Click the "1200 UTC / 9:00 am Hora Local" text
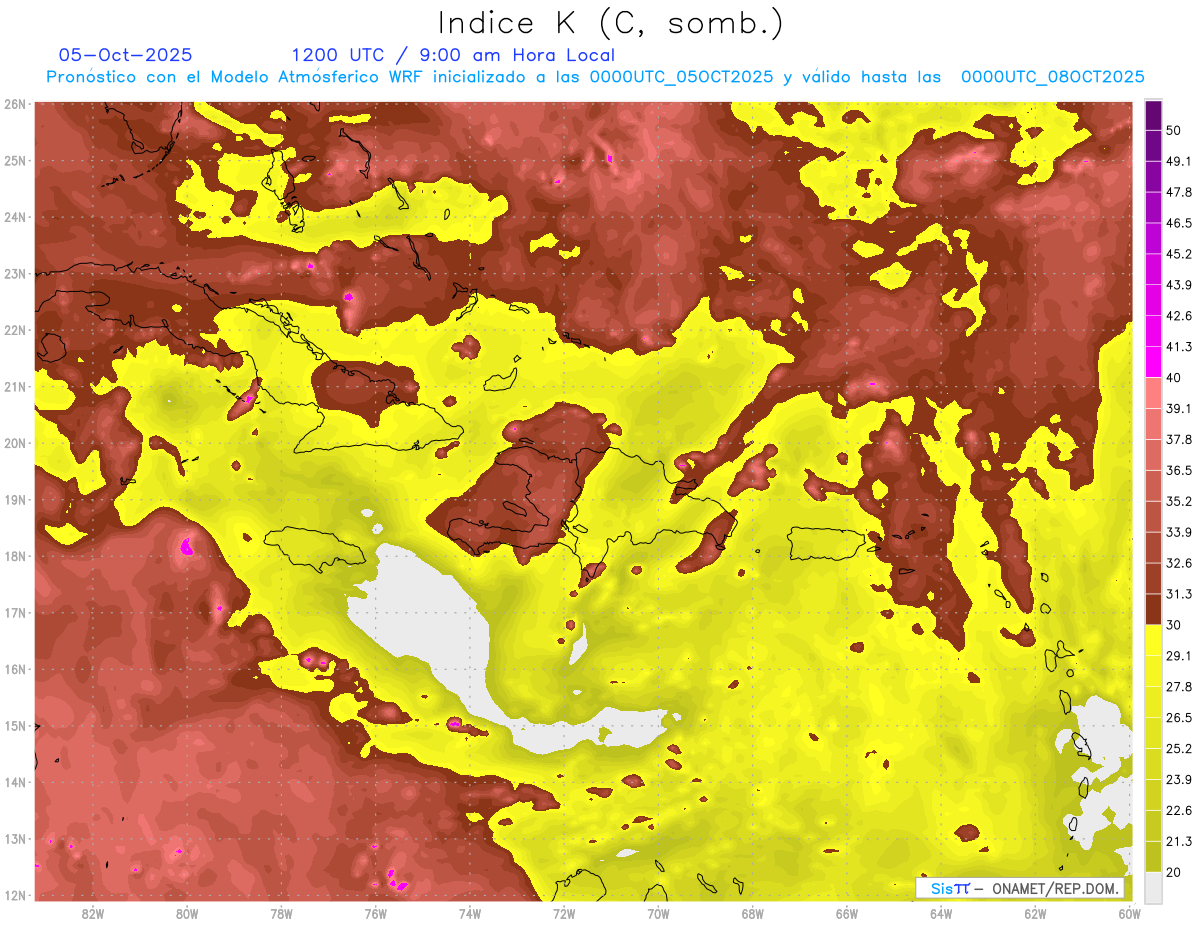 (453, 55)
